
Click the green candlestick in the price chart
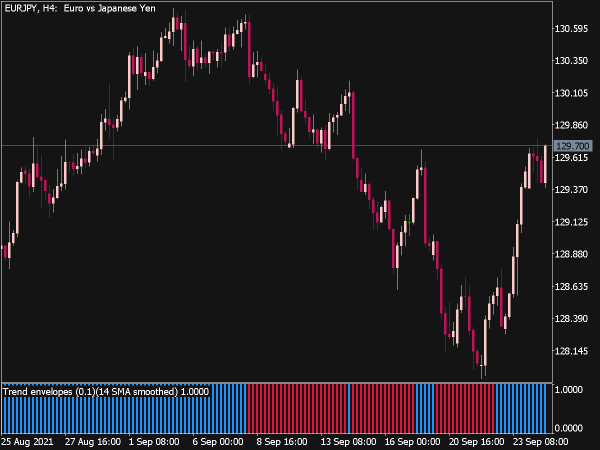point(409,225)
